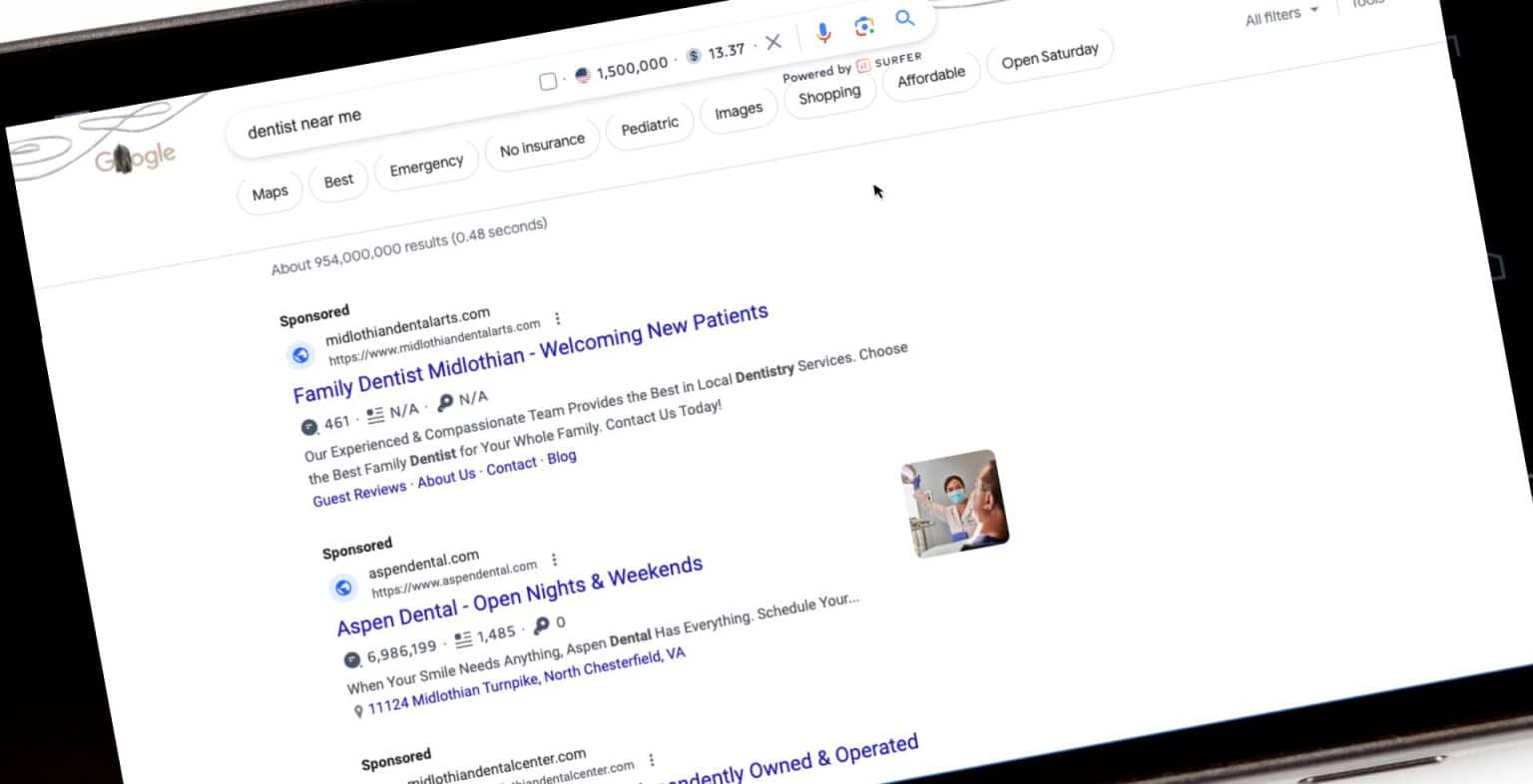Clear the search query with the X

click(x=773, y=43)
